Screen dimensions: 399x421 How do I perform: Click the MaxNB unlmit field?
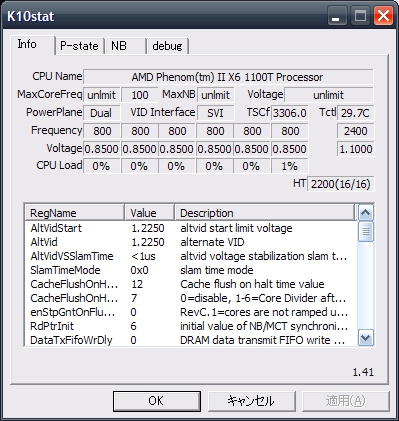[x=216, y=95]
